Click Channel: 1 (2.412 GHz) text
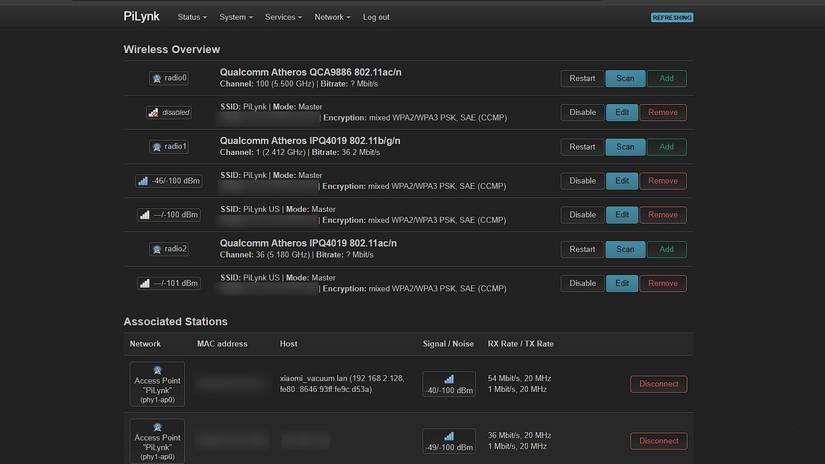This screenshot has width=825, height=464. [263, 152]
